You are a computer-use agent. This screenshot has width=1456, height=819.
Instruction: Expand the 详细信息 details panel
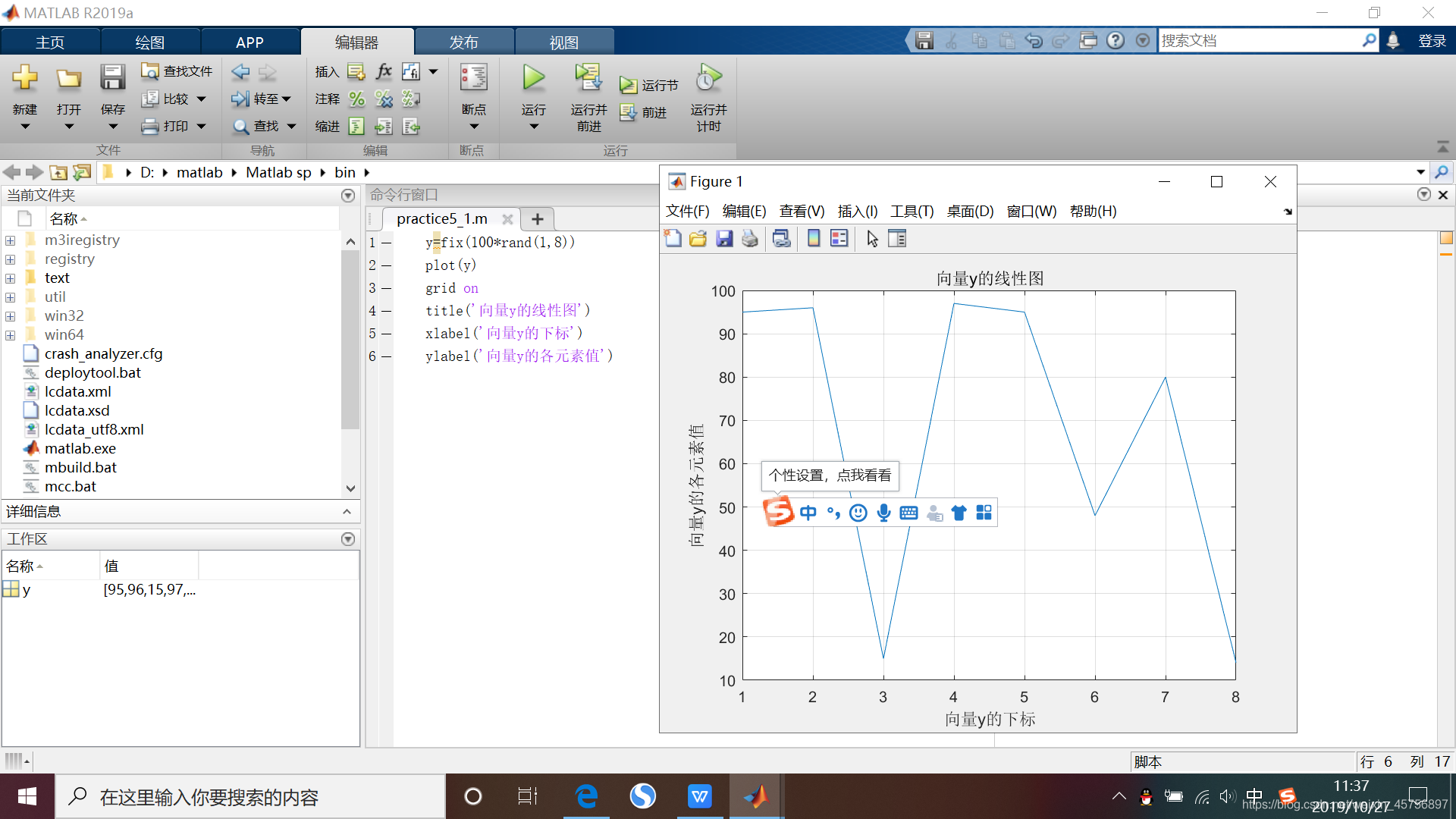(x=349, y=511)
